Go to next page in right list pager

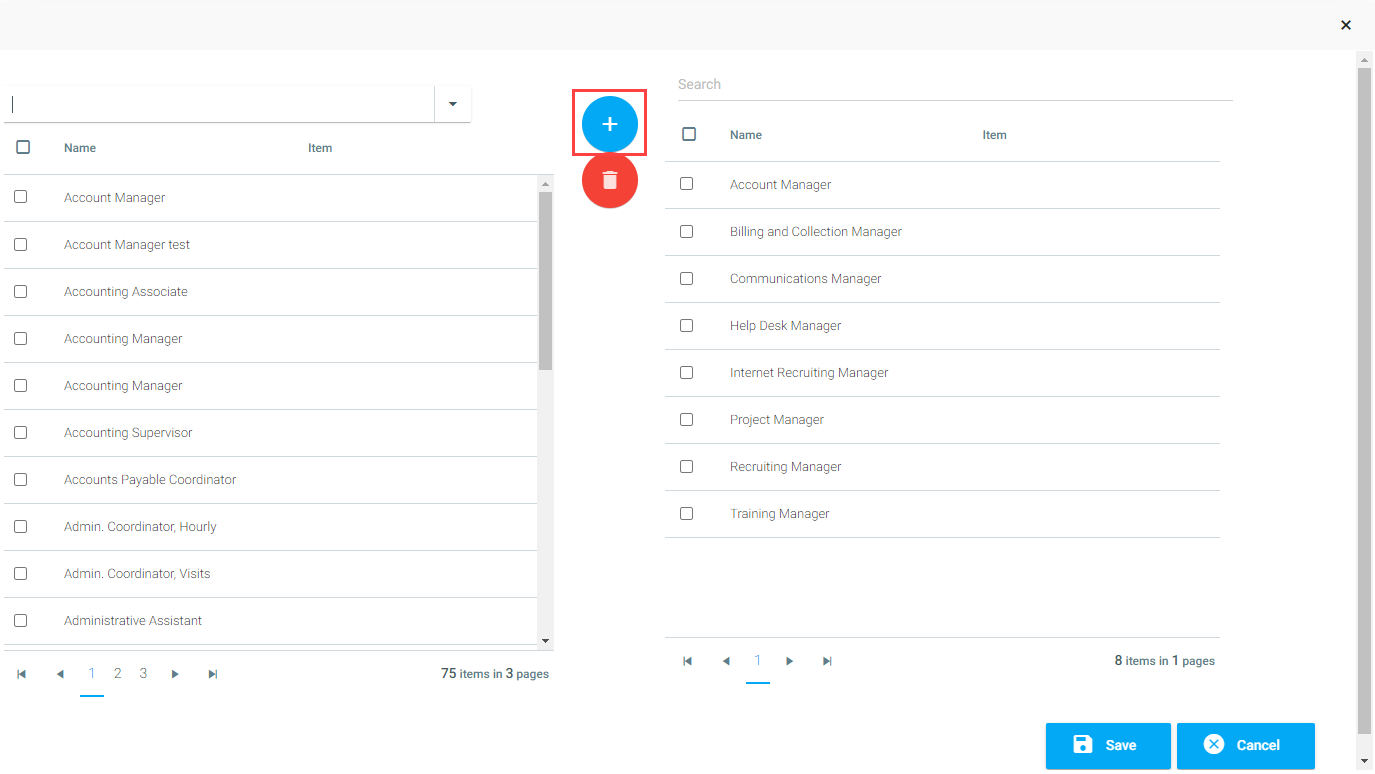(790, 661)
